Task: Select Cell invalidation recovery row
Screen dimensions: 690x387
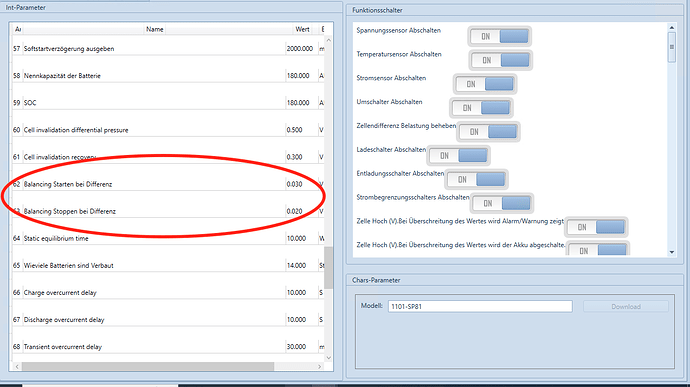Action: (x=168, y=157)
